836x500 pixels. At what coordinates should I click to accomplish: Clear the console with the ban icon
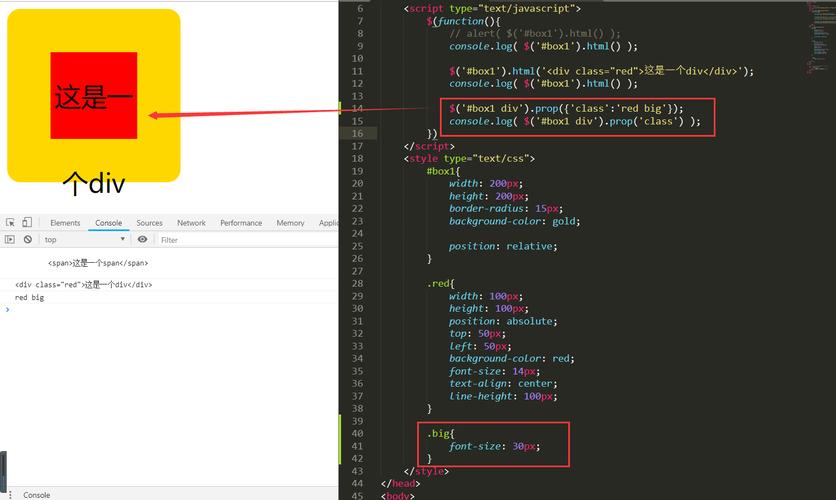(x=27, y=240)
